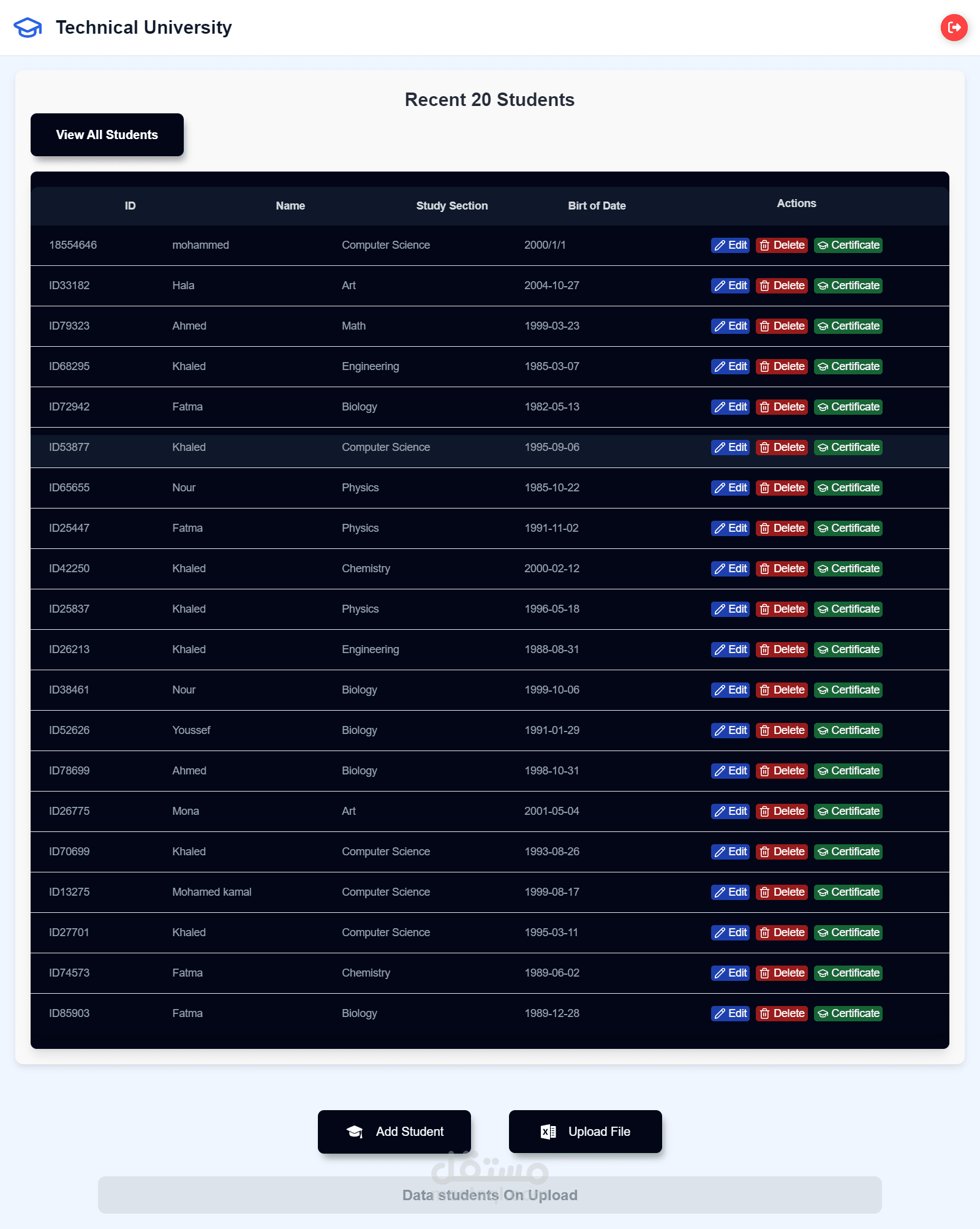Open View All Students

(x=107, y=135)
